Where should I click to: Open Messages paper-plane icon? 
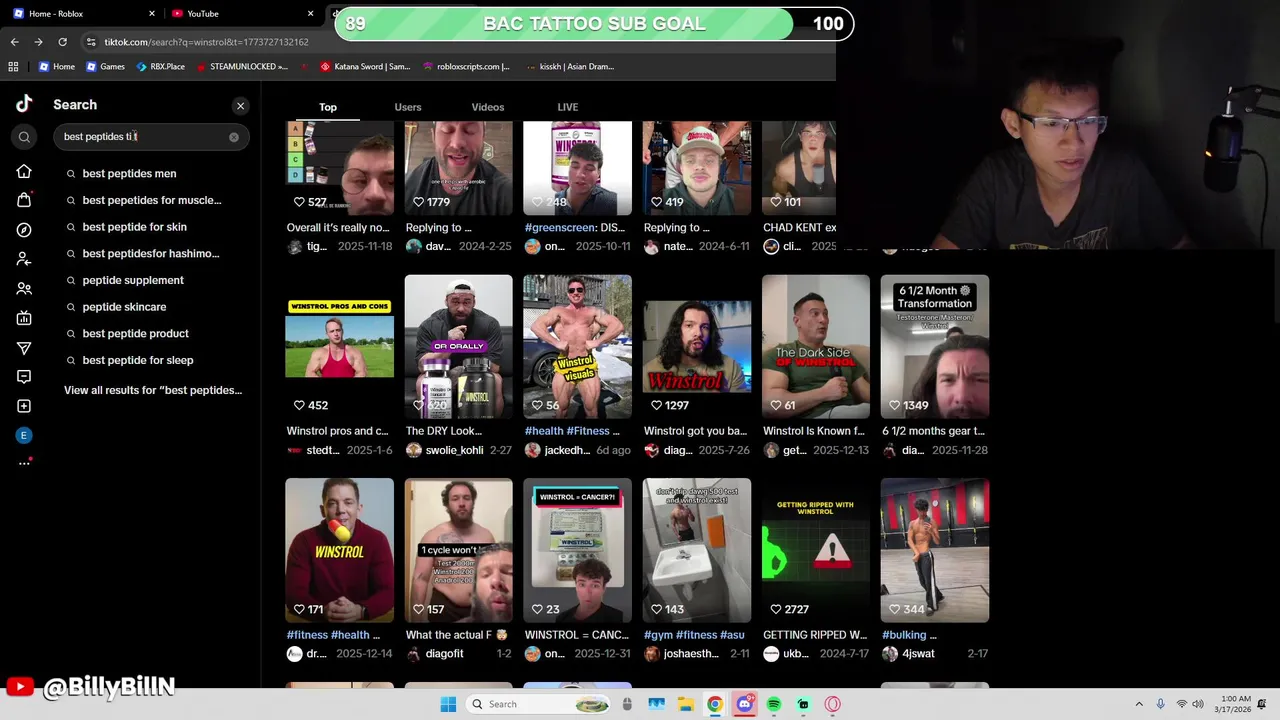[x=24, y=347]
